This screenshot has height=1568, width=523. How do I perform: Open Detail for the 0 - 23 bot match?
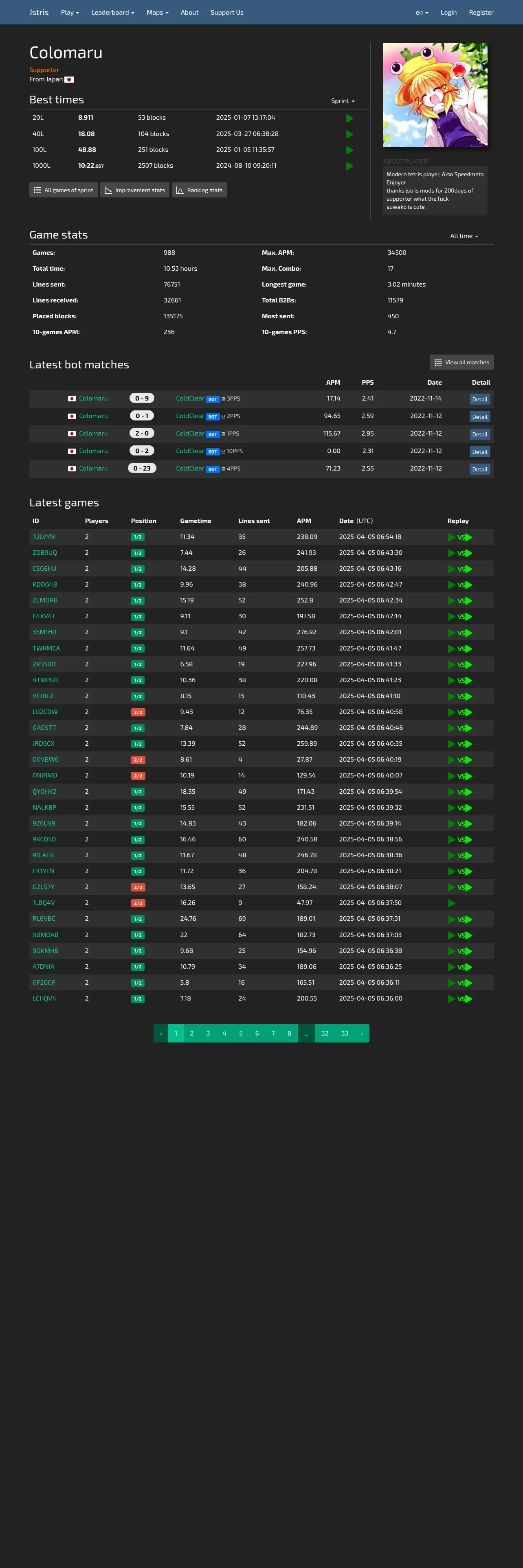(x=480, y=469)
